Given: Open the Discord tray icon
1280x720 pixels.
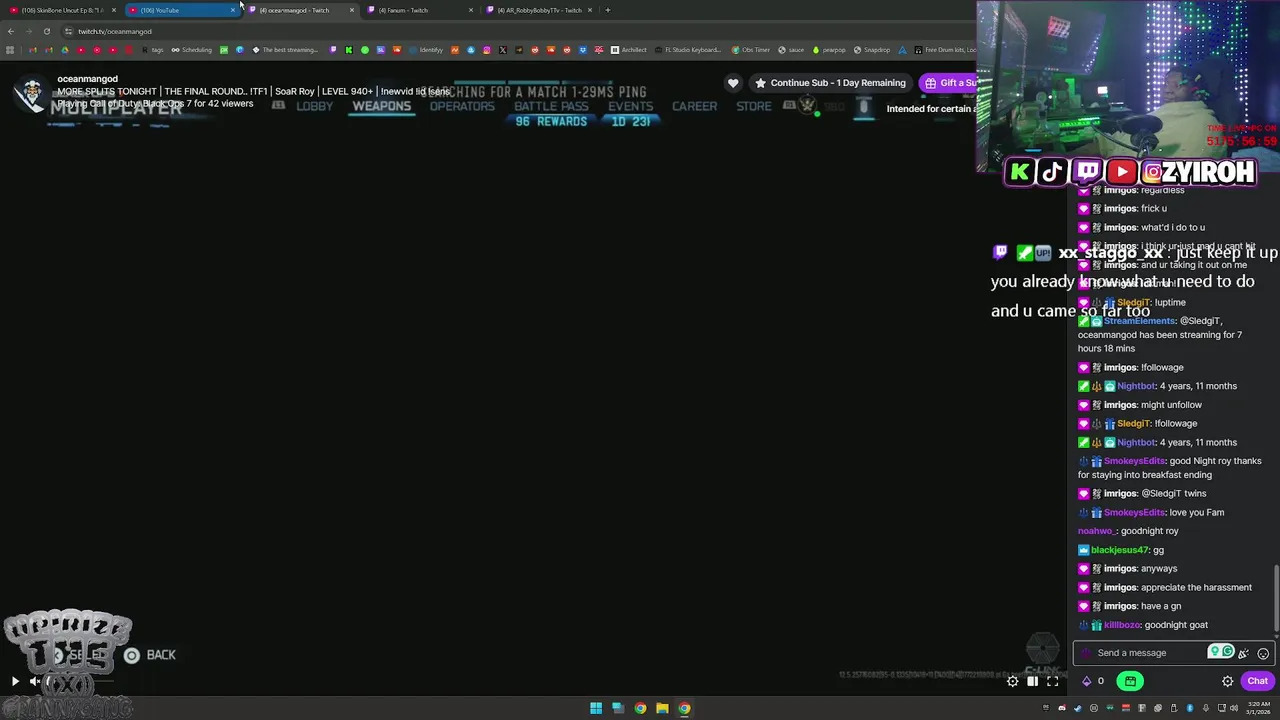Looking at the screenshot, I should [1062, 708].
